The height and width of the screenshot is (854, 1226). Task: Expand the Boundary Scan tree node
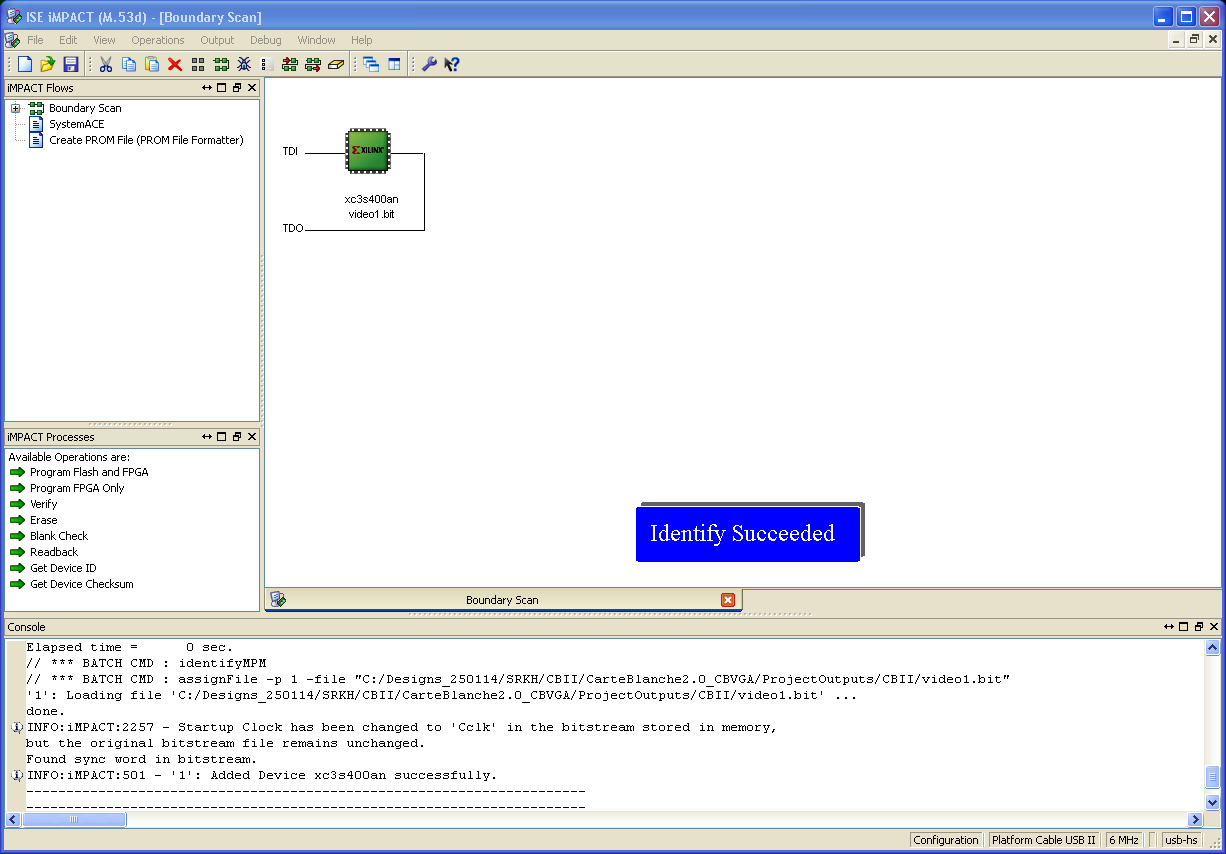[16, 108]
